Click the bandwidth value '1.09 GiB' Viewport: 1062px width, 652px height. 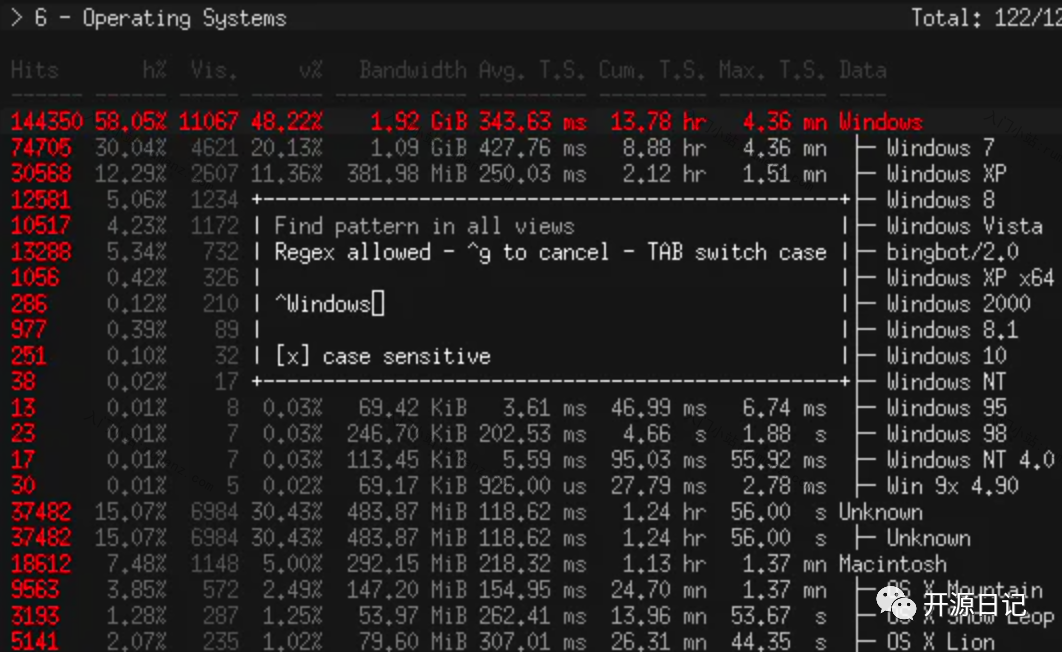pyautogui.click(x=419, y=148)
